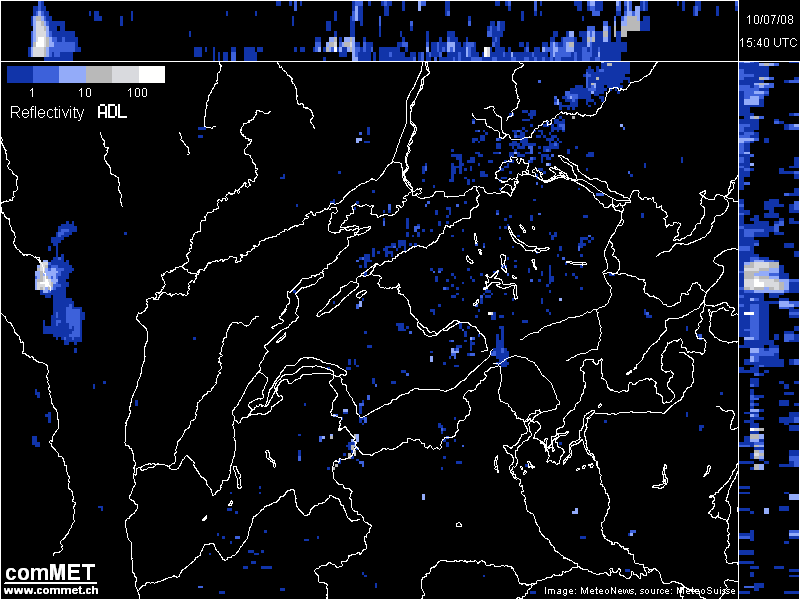Click the date 10/07/08

coord(770,20)
